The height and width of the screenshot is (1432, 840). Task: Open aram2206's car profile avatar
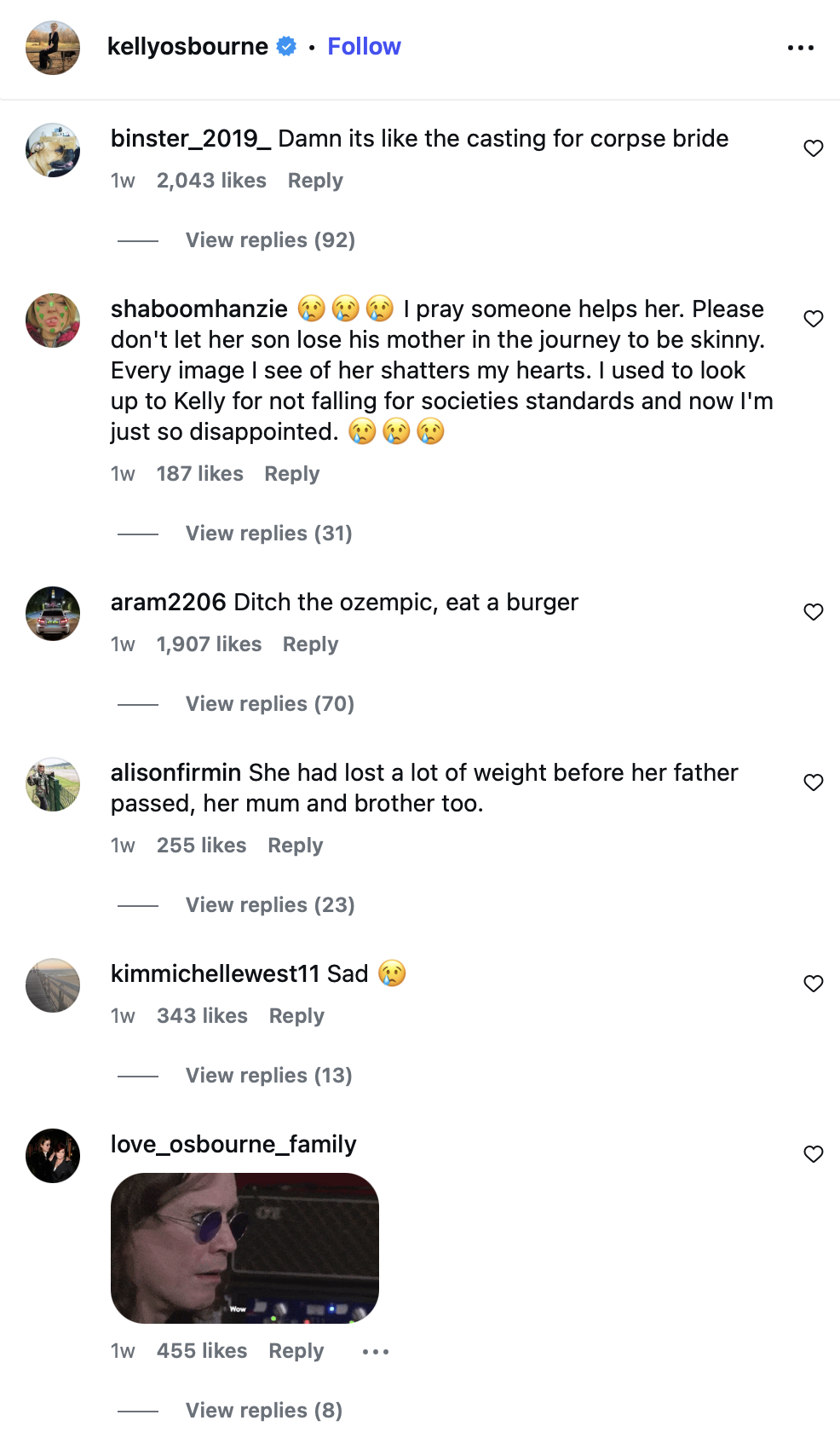pyautogui.click(x=53, y=614)
